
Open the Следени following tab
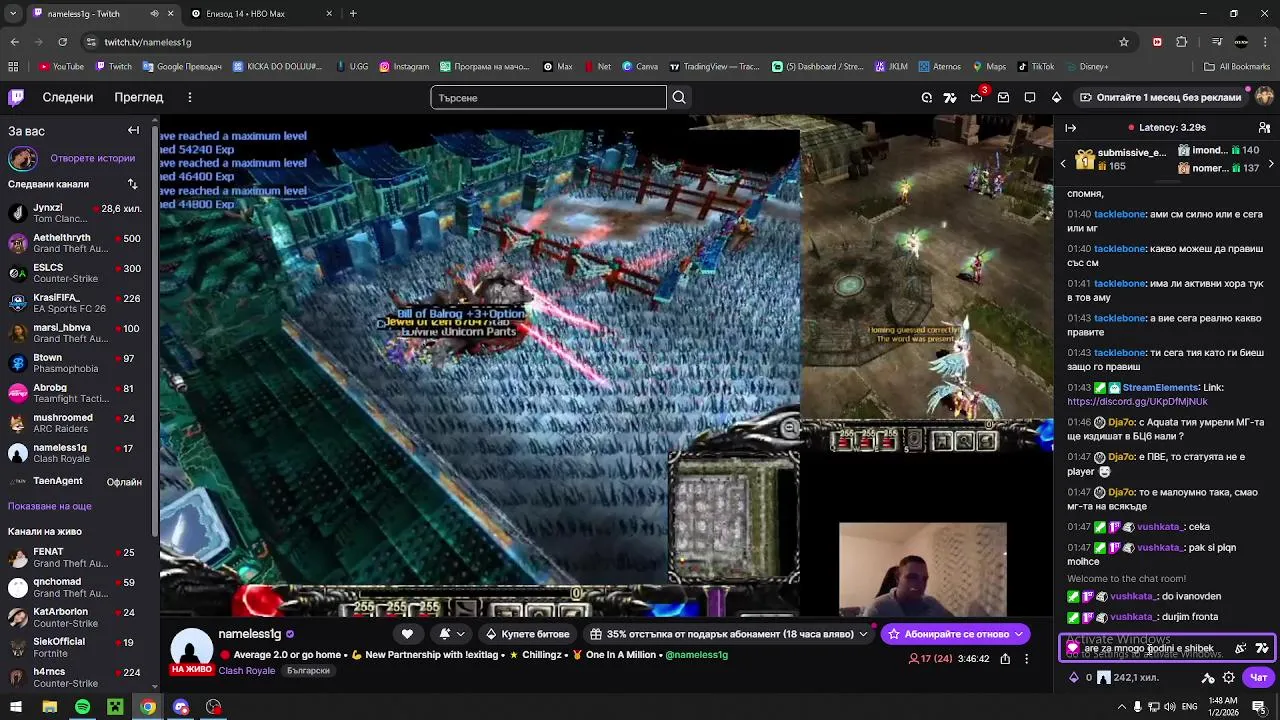[68, 97]
